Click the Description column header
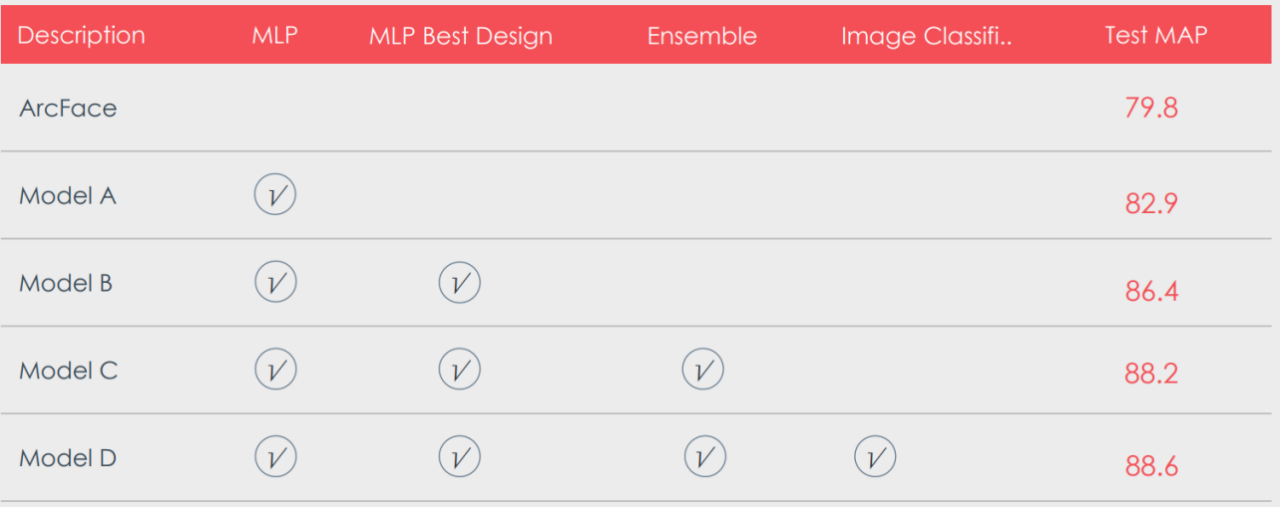This screenshot has height=507, width=1280. (x=81, y=36)
